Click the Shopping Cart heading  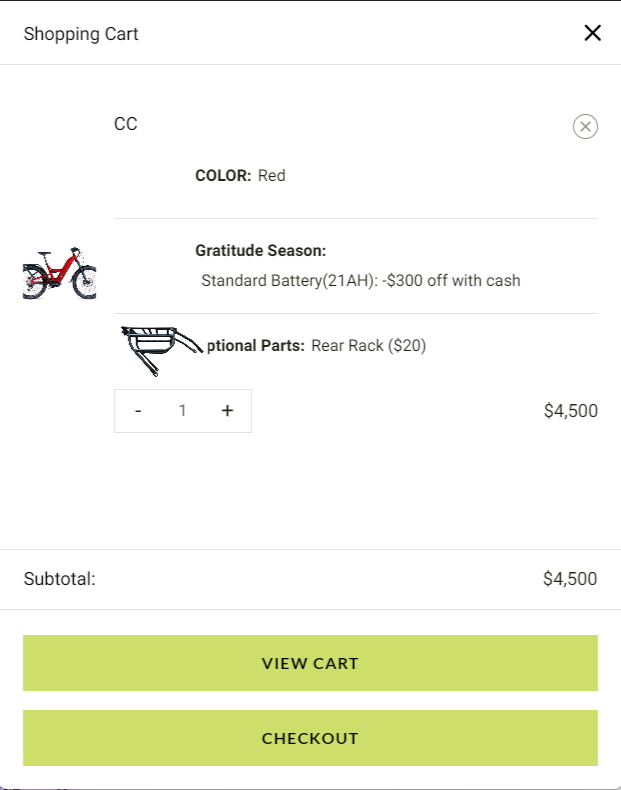(x=81, y=34)
